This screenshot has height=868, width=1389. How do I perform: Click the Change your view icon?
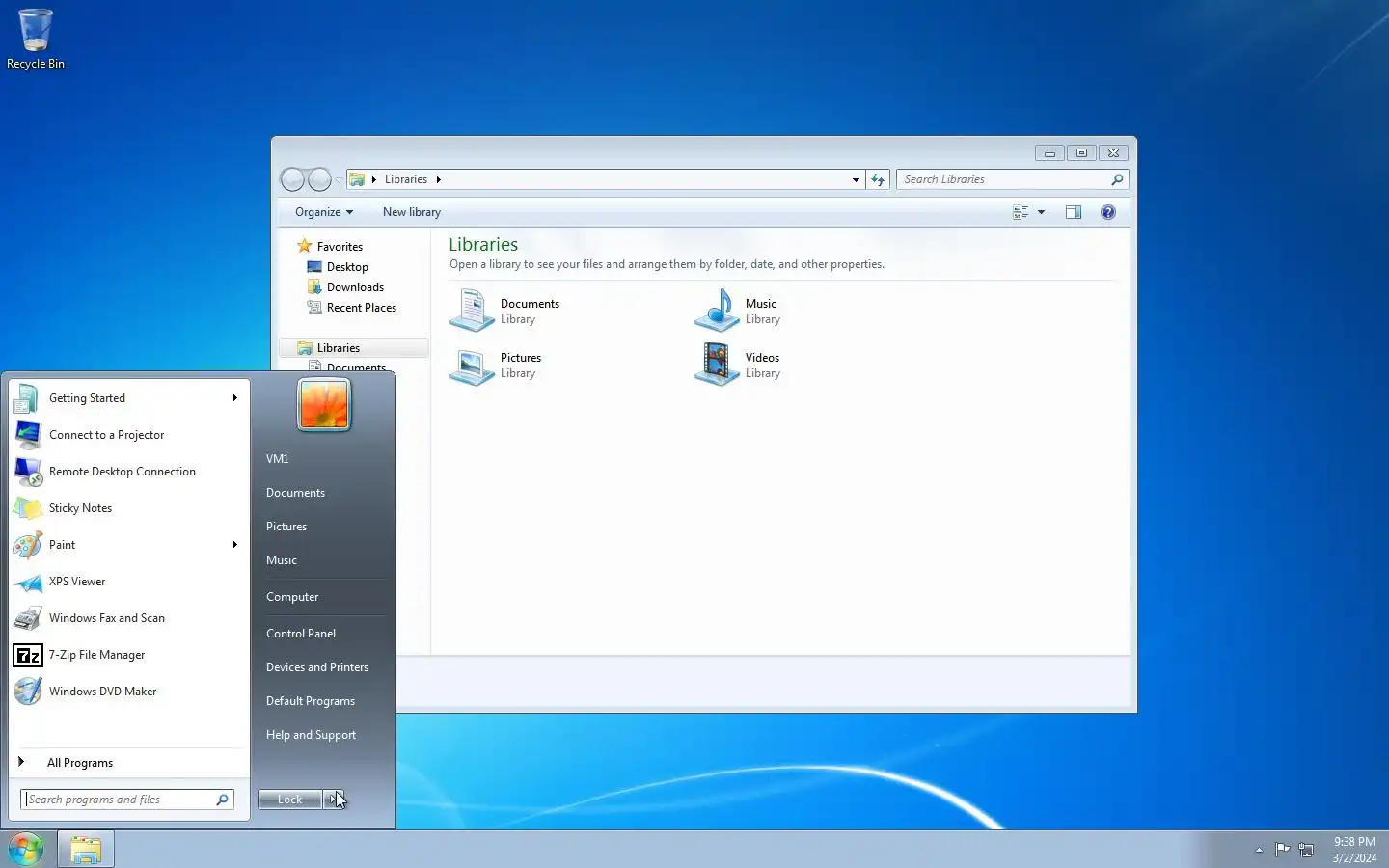pos(1021,212)
